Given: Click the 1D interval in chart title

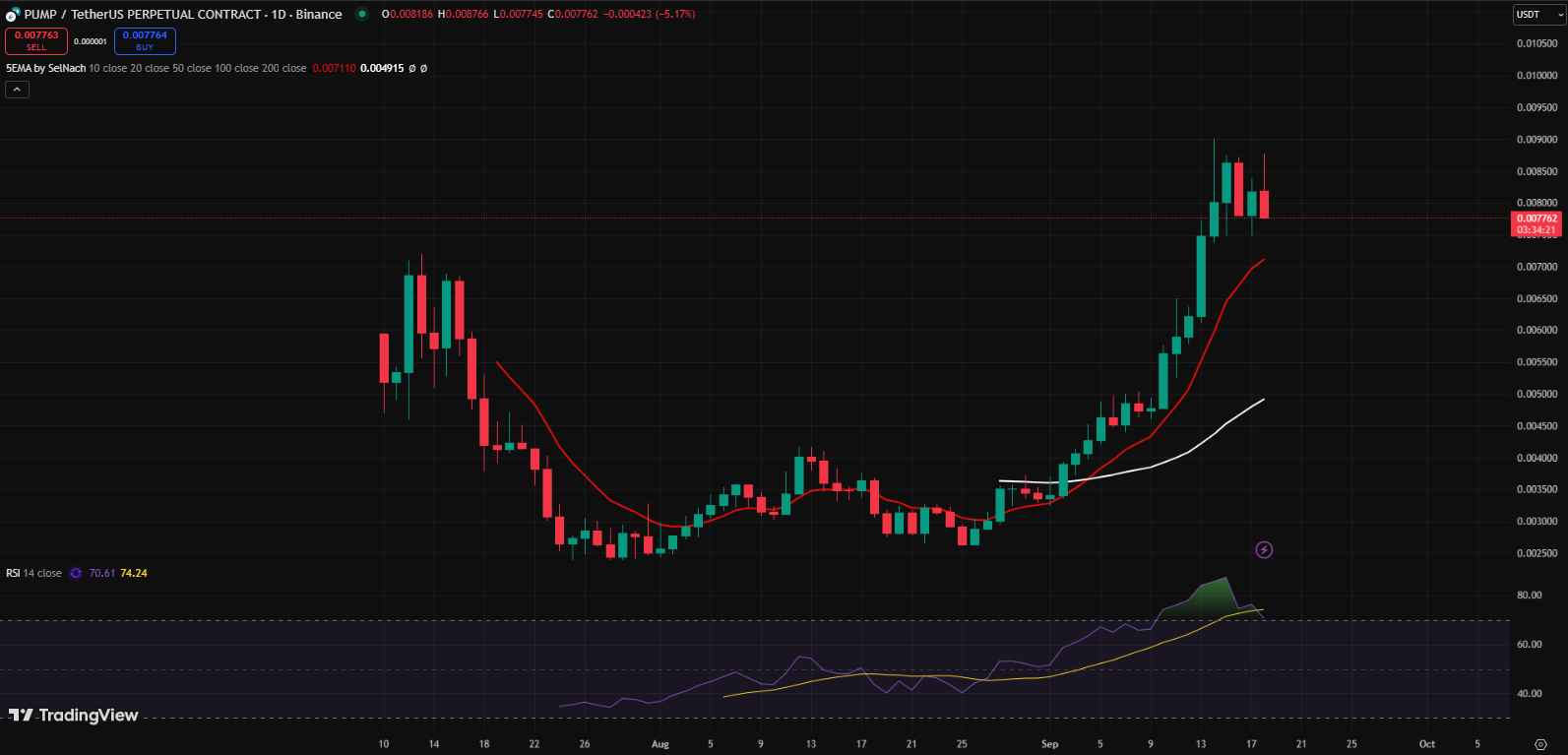Looking at the screenshot, I should point(279,15).
